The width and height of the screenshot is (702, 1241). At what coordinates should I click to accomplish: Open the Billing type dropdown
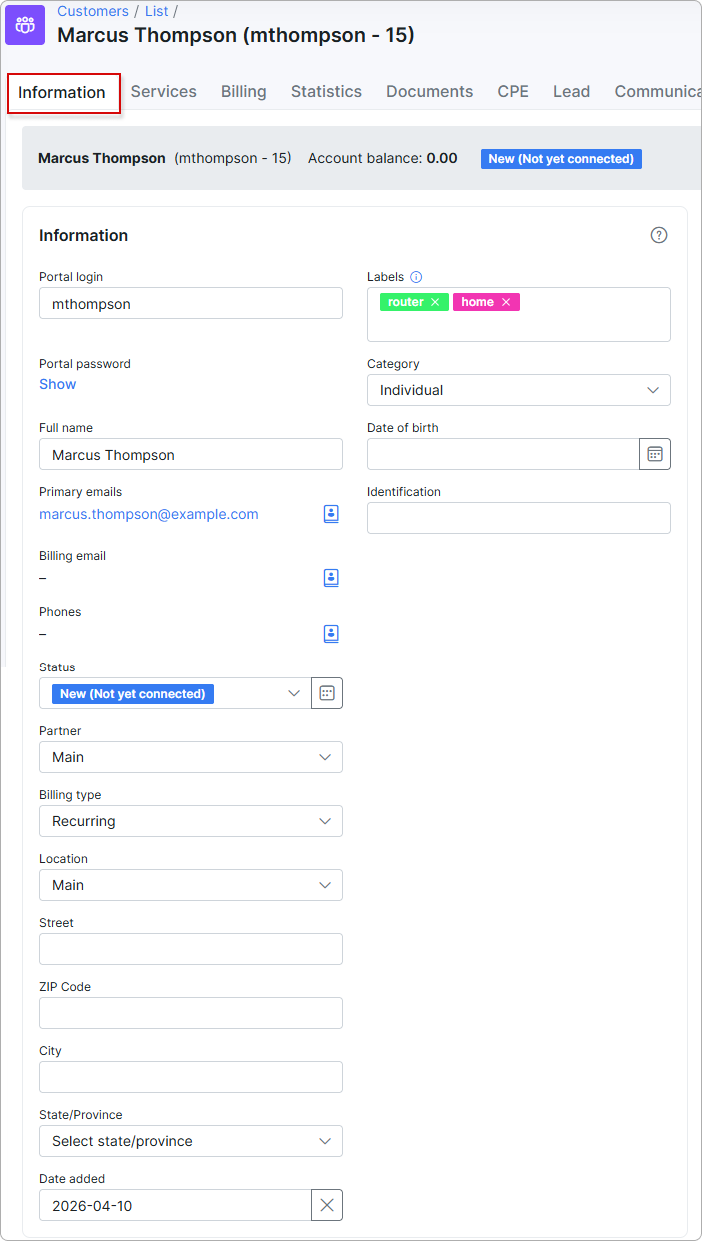click(x=191, y=821)
